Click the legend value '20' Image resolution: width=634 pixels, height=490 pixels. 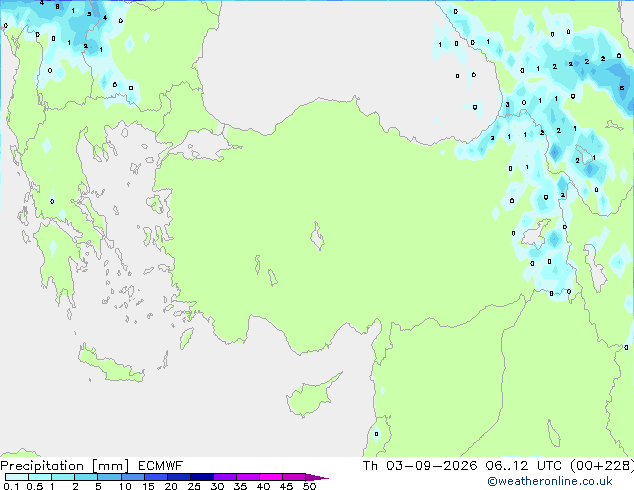171,486
